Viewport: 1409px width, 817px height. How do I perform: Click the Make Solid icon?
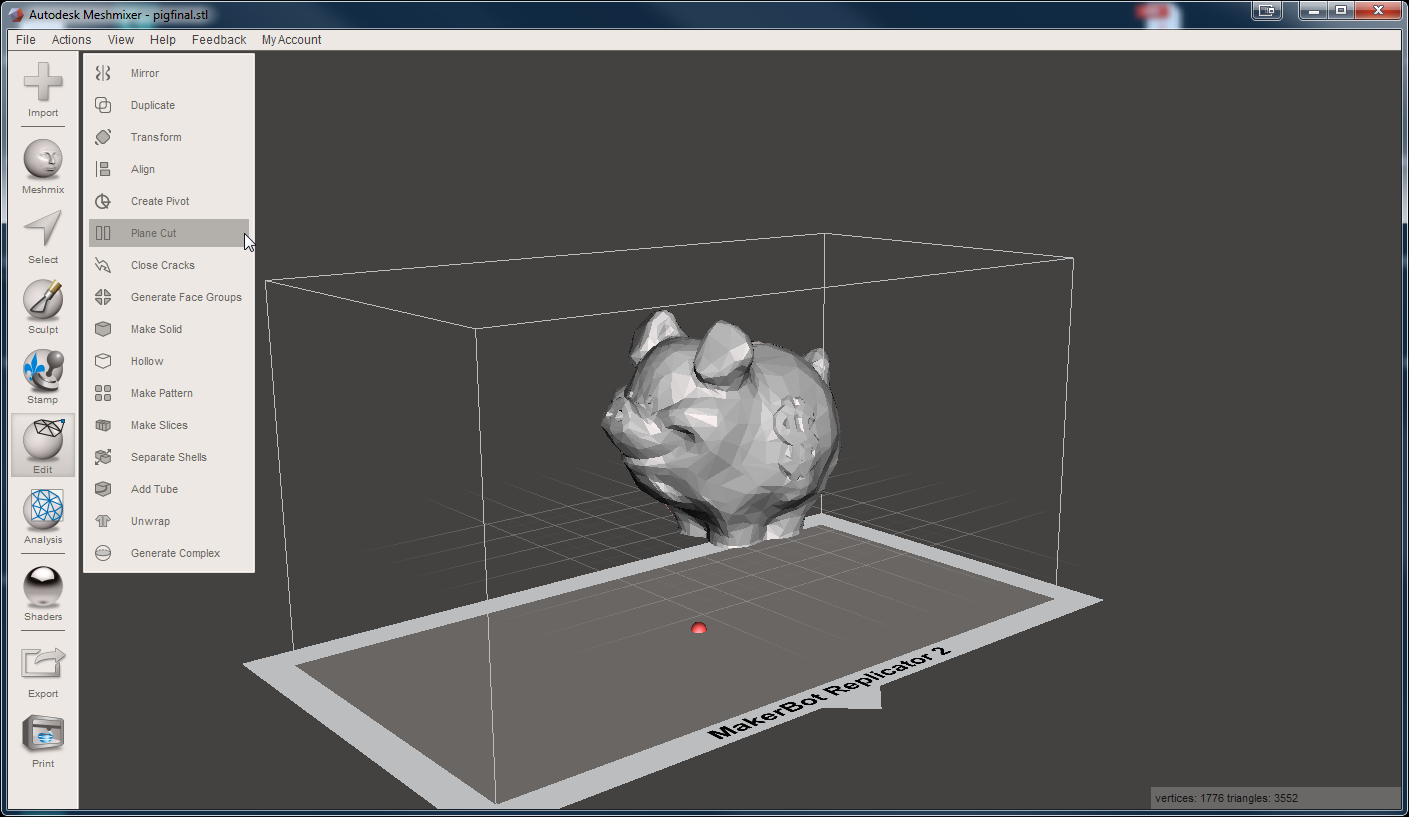tap(103, 329)
